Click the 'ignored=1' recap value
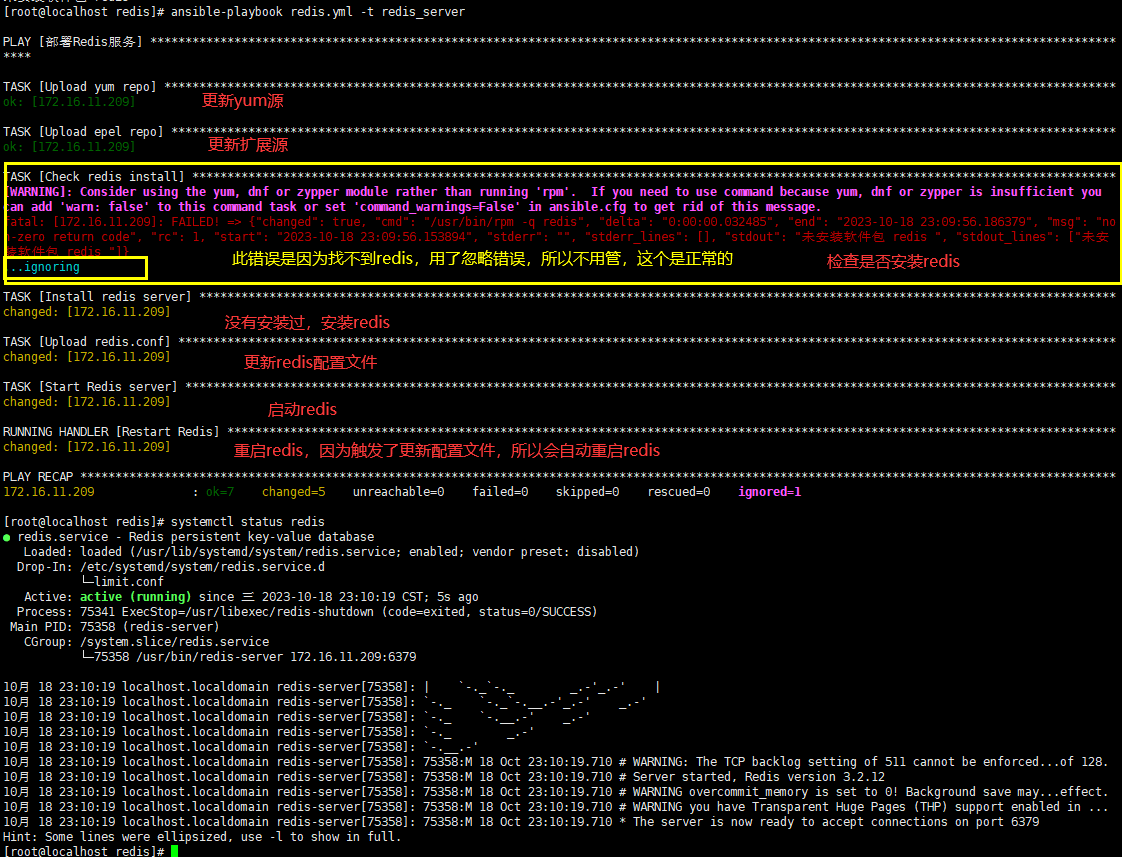The image size is (1122, 857). 770,491
